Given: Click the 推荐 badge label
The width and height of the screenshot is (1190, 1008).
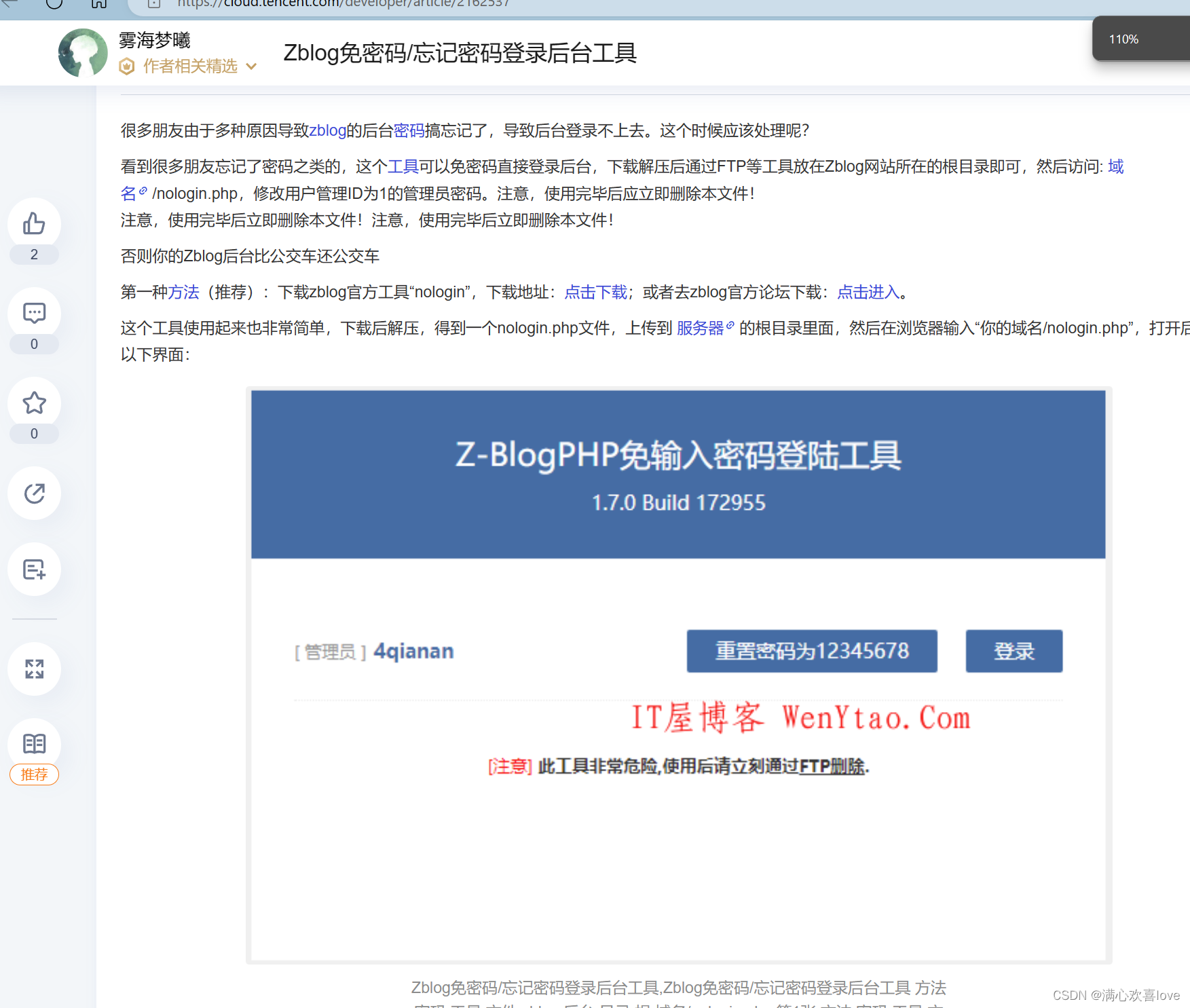Looking at the screenshot, I should click(34, 774).
